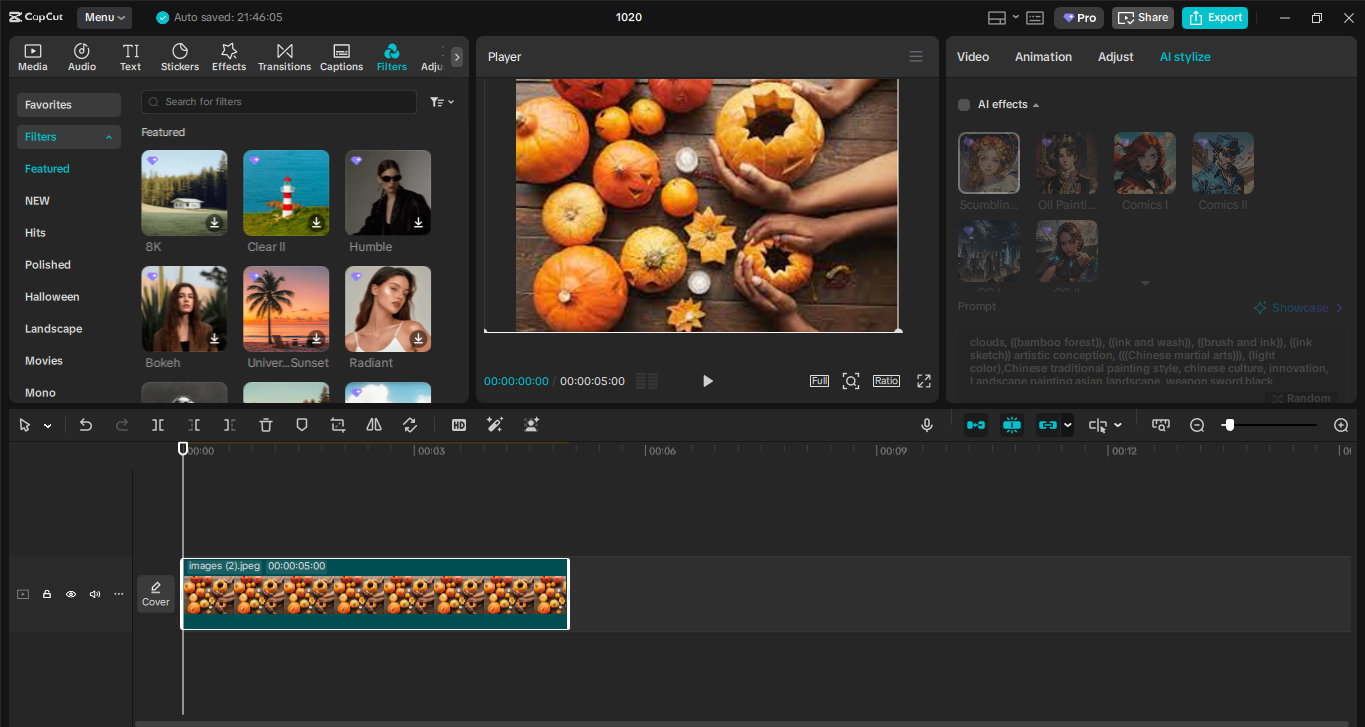Viewport: 1365px width, 727px height.
Task: Hide the video track using the eye icon
Action: 70,594
